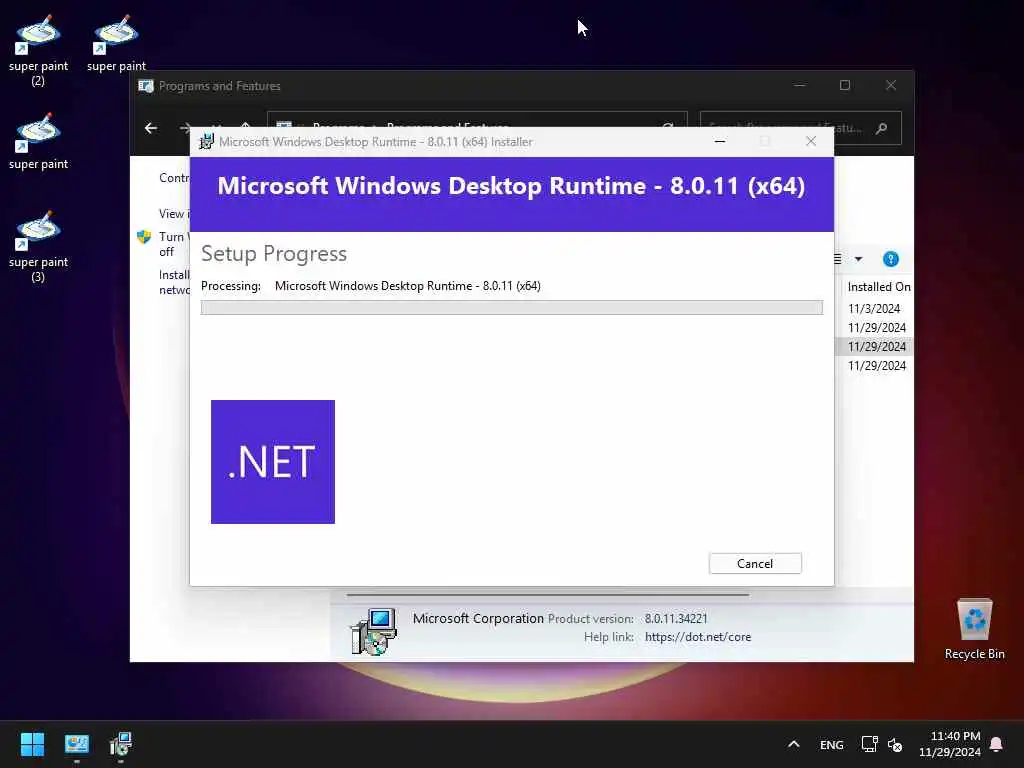Show hidden system tray icons
The image size is (1024, 768).
tap(793, 744)
